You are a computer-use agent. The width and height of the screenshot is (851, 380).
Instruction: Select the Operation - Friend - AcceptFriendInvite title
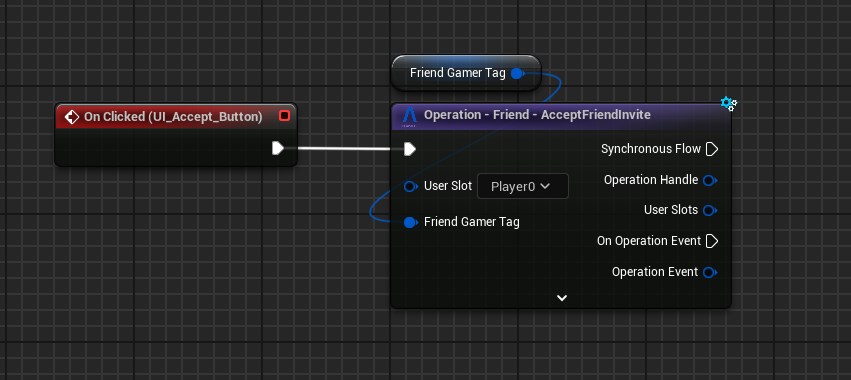pos(537,115)
